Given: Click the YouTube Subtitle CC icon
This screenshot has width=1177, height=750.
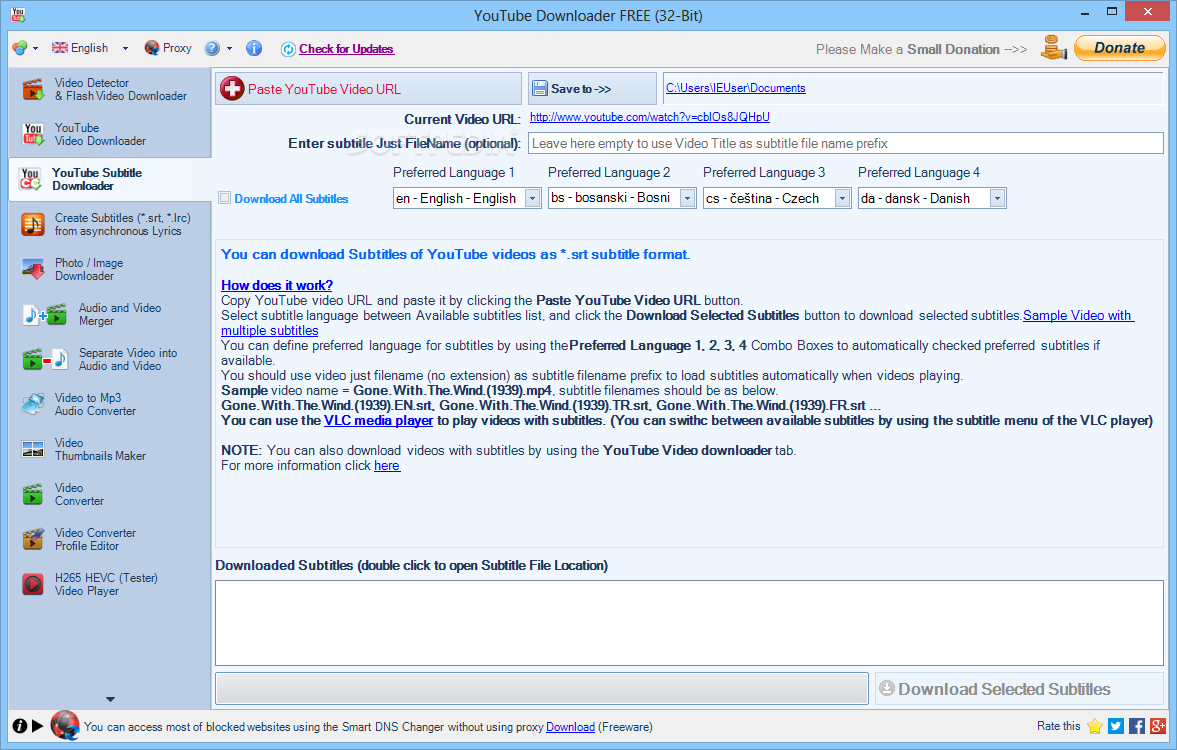Looking at the screenshot, I should pos(30,179).
